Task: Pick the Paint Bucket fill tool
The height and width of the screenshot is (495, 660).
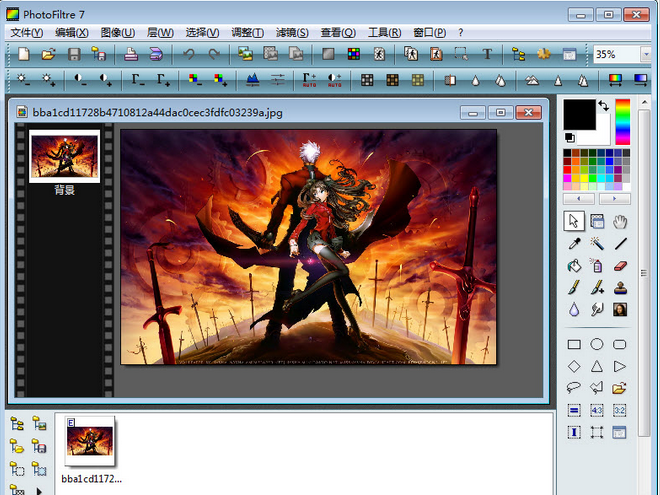Action: [574, 265]
